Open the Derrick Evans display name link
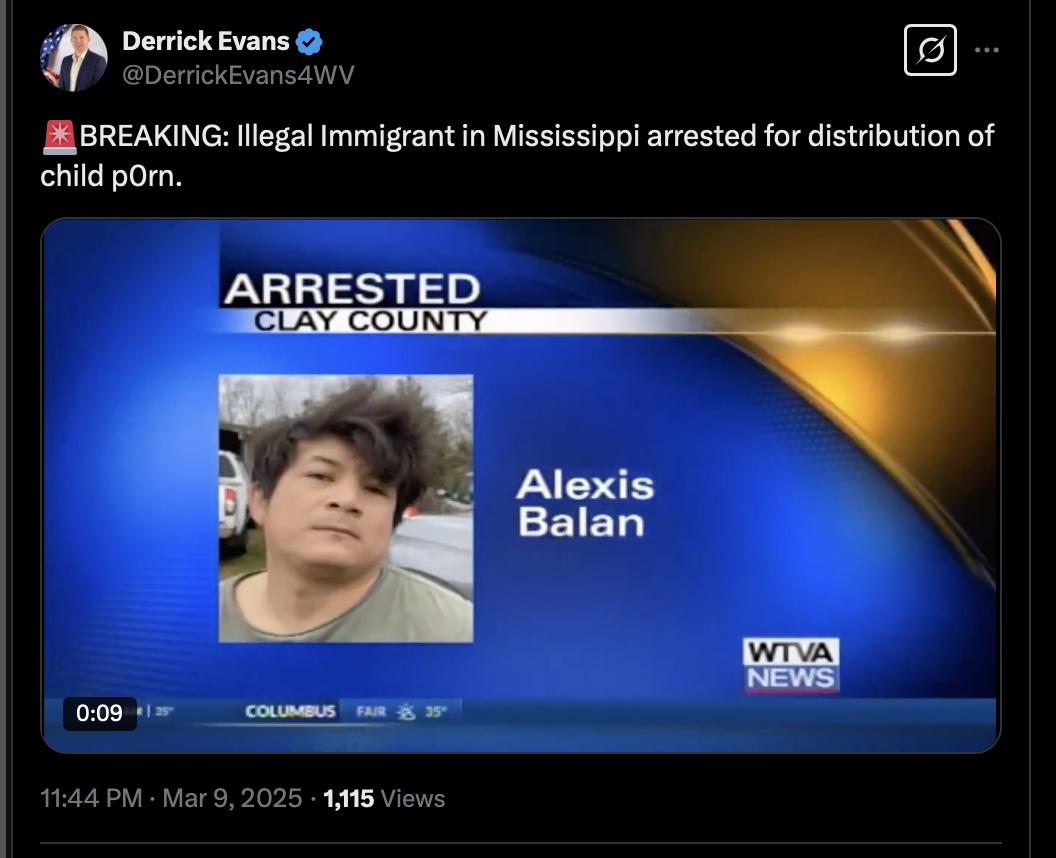 pos(205,42)
